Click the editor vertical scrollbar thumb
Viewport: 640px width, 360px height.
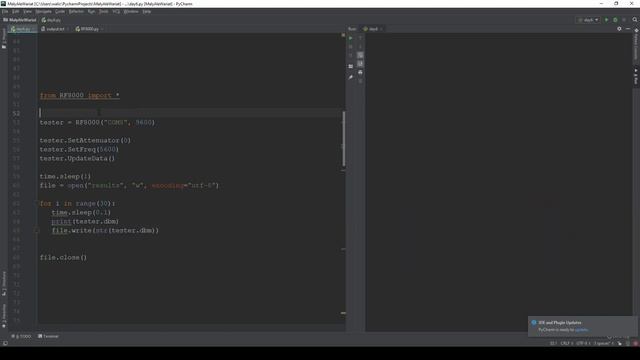pyautogui.click(x=344, y=139)
